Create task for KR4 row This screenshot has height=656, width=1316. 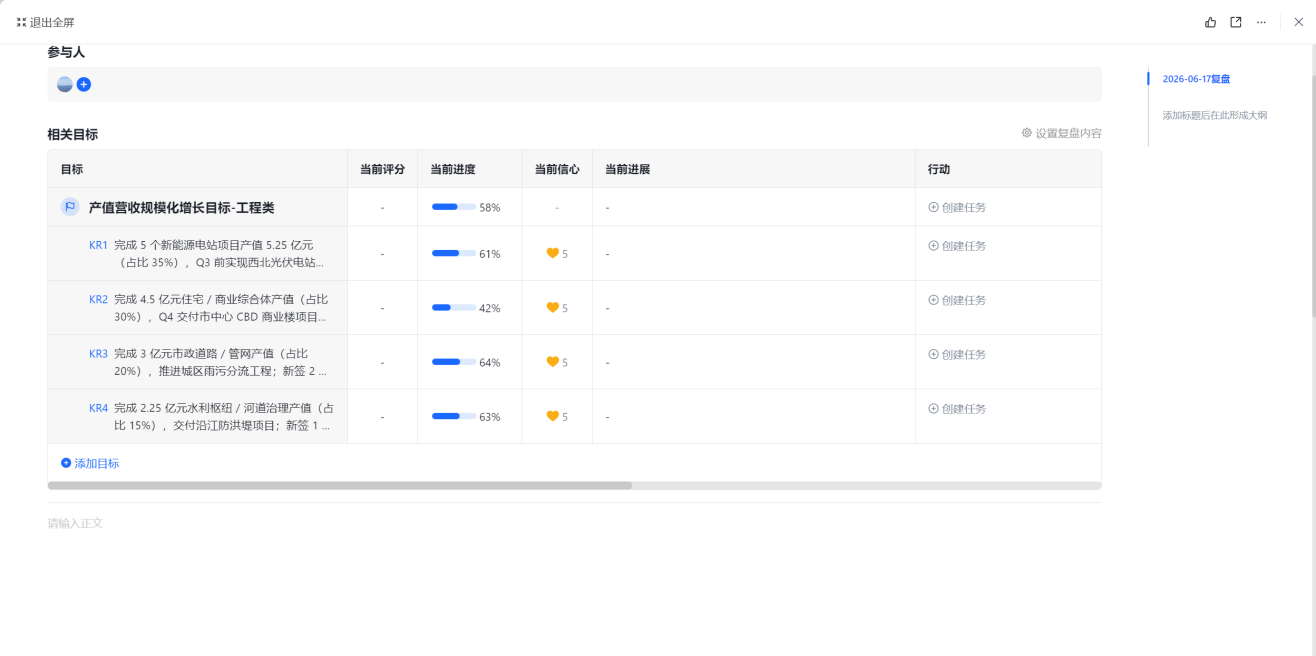tap(957, 408)
